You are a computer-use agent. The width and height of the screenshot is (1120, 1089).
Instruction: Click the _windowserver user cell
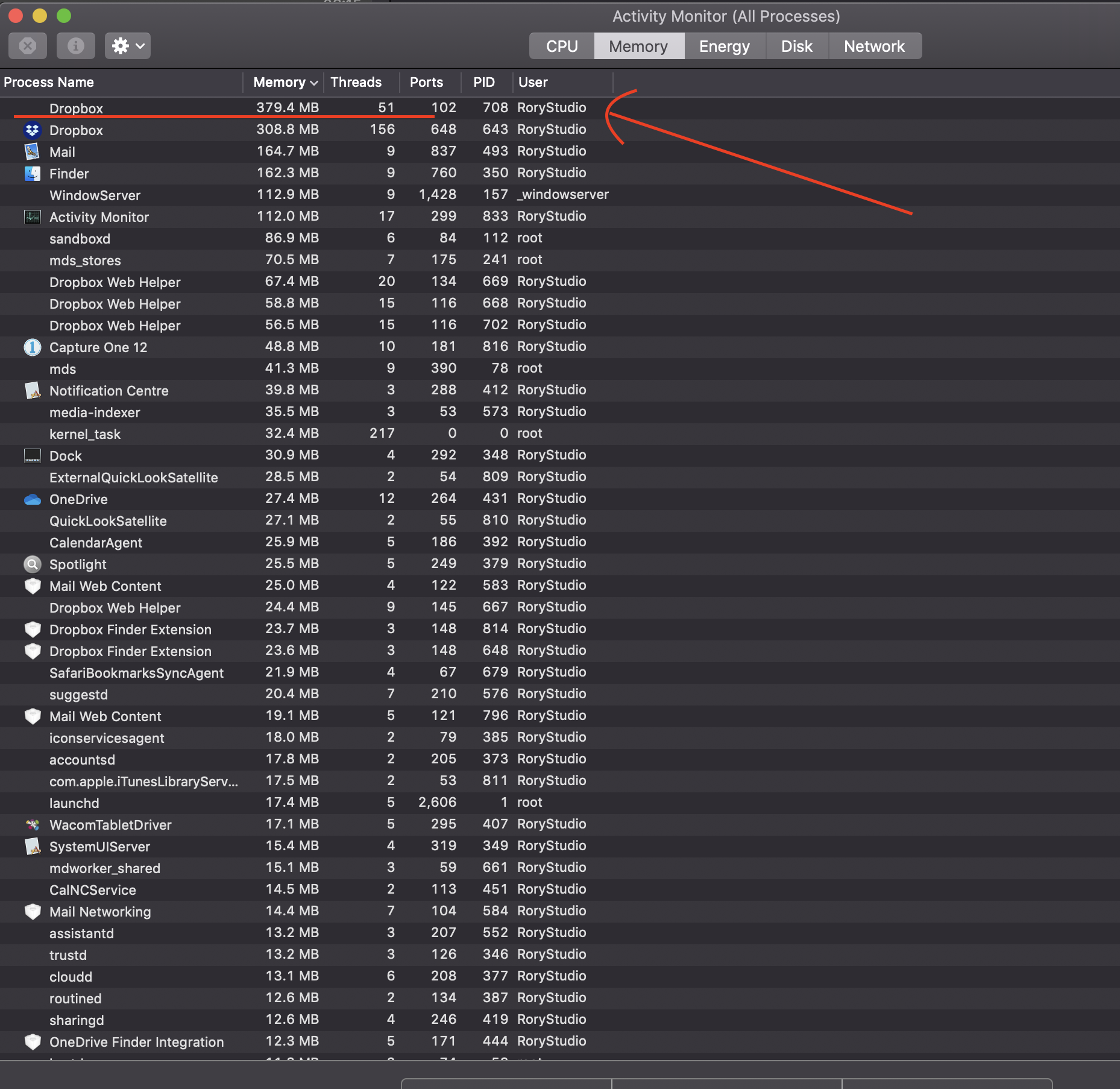pos(563,194)
